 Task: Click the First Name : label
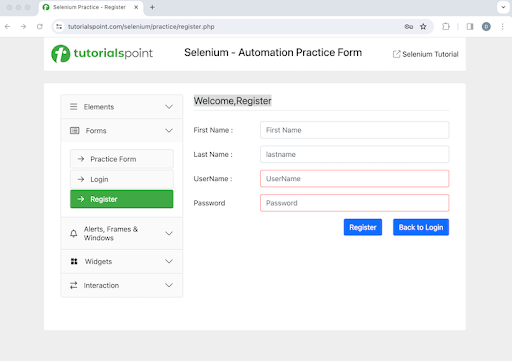(213, 130)
